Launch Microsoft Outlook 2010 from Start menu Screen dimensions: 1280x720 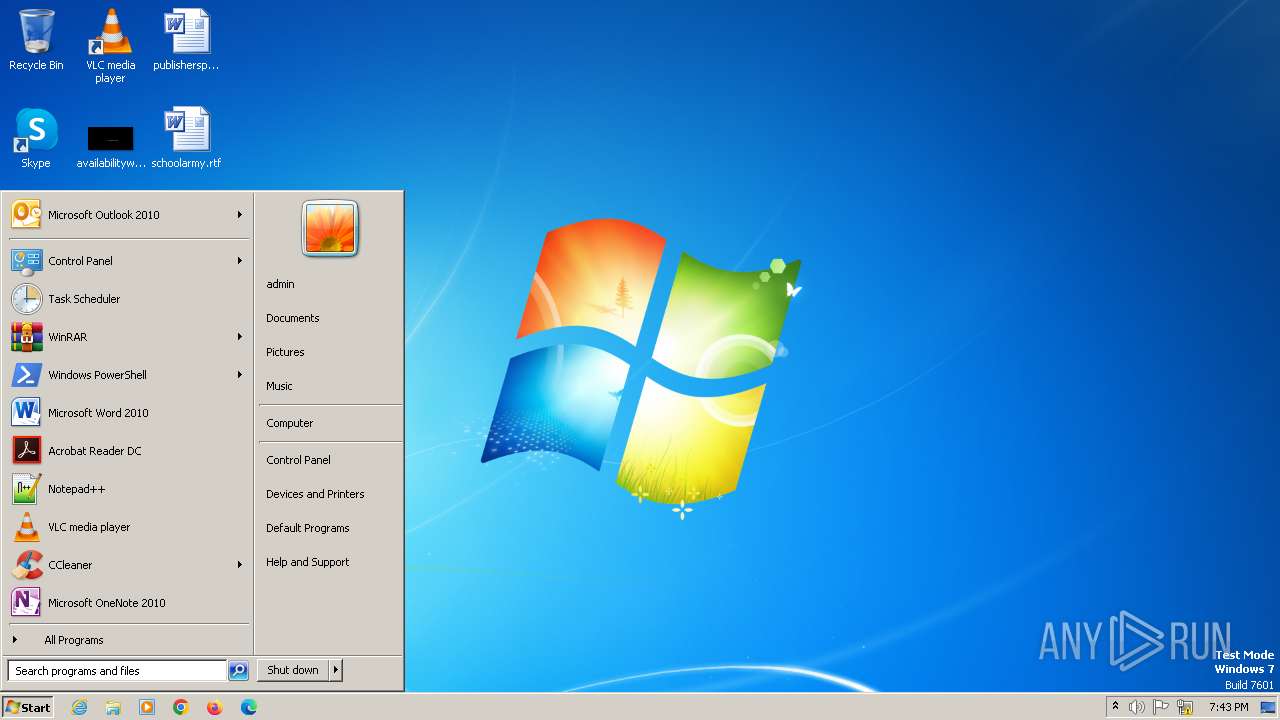pyautogui.click(x=129, y=215)
